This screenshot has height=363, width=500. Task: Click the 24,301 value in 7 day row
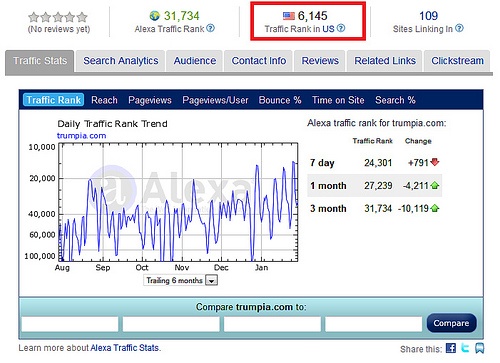378,163
